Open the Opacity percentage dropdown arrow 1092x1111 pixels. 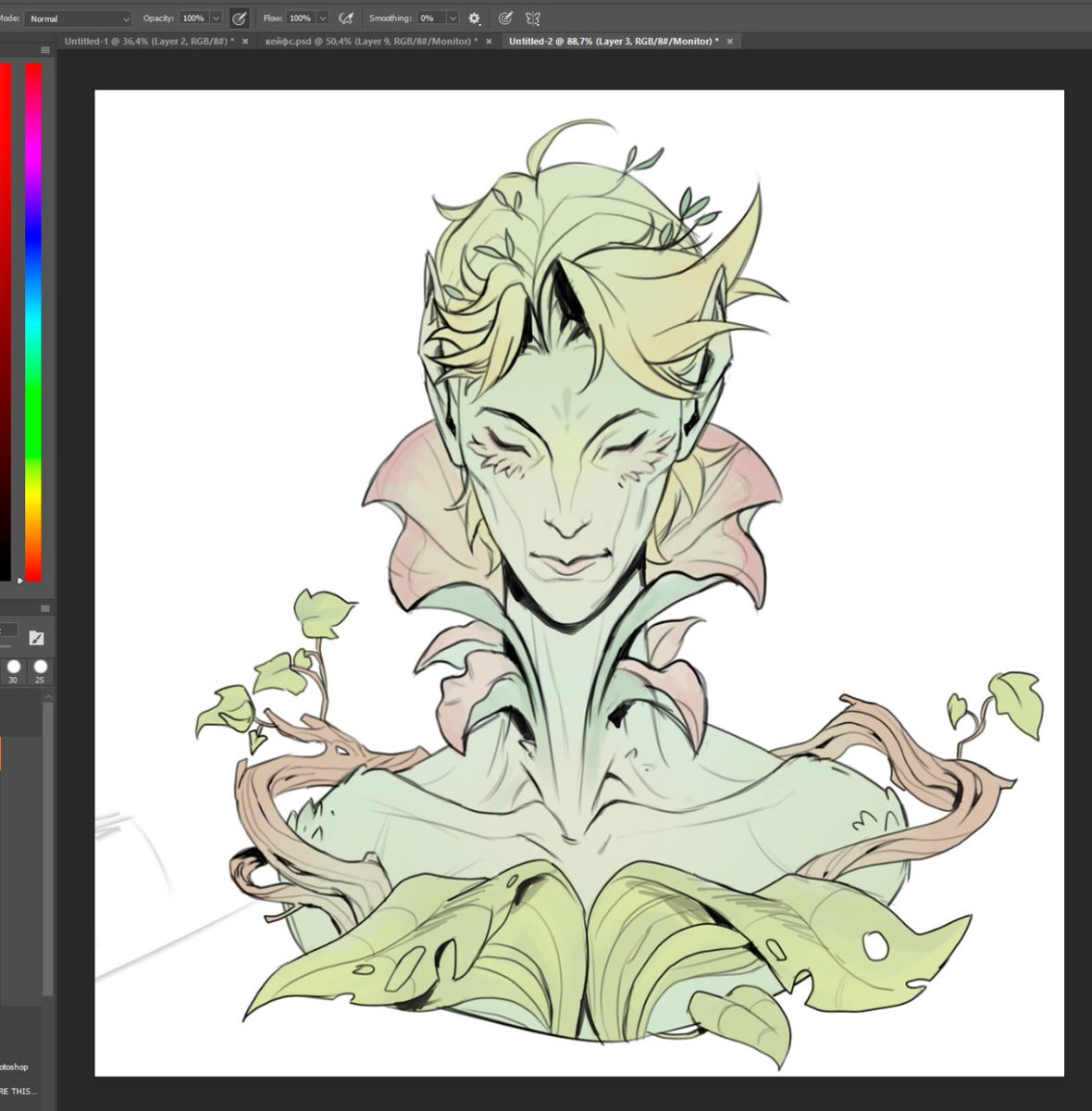click(216, 18)
